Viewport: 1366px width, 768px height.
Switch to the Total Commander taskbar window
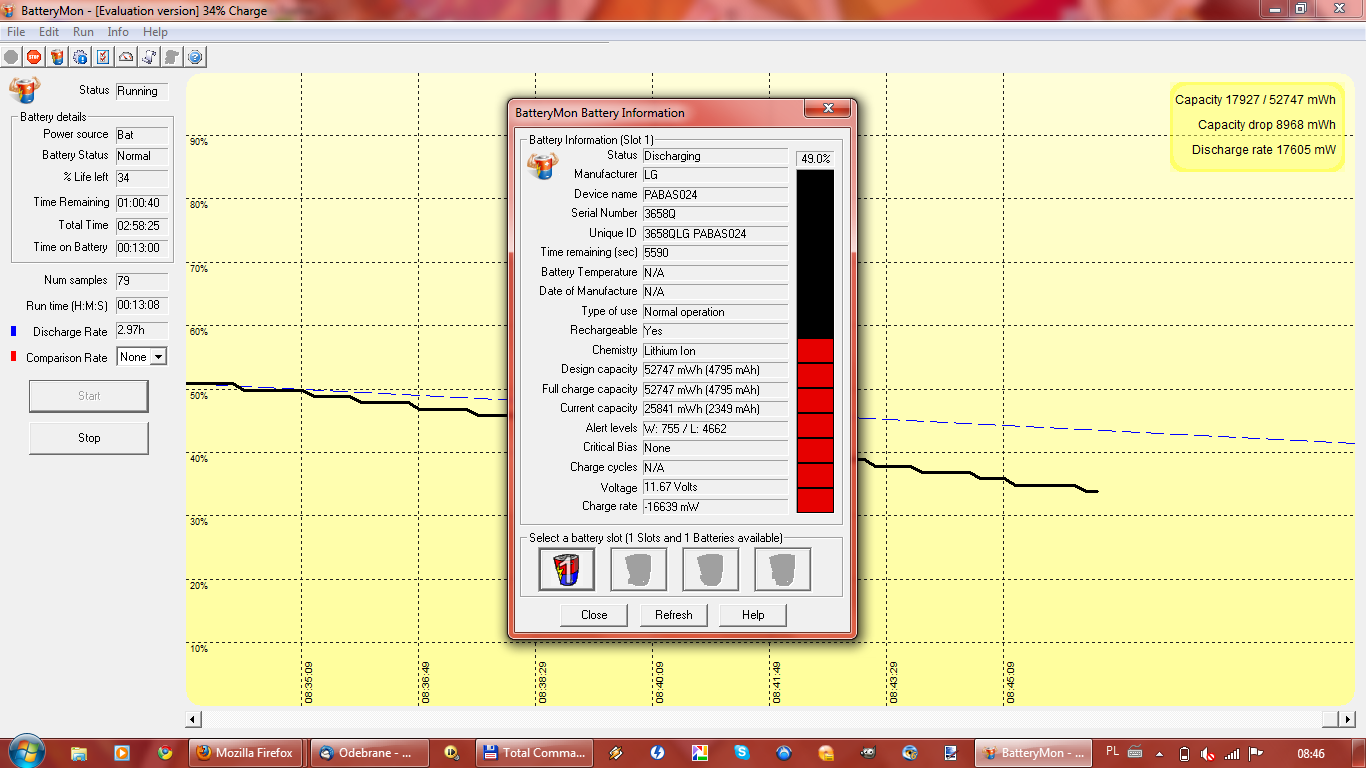(x=534, y=753)
